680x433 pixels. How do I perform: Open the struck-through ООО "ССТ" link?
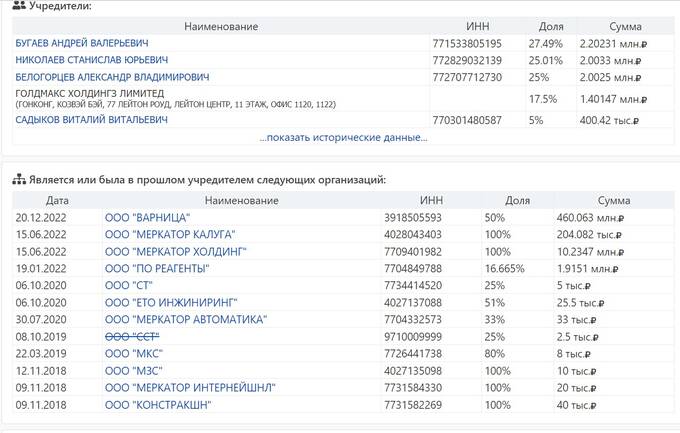[132, 337]
